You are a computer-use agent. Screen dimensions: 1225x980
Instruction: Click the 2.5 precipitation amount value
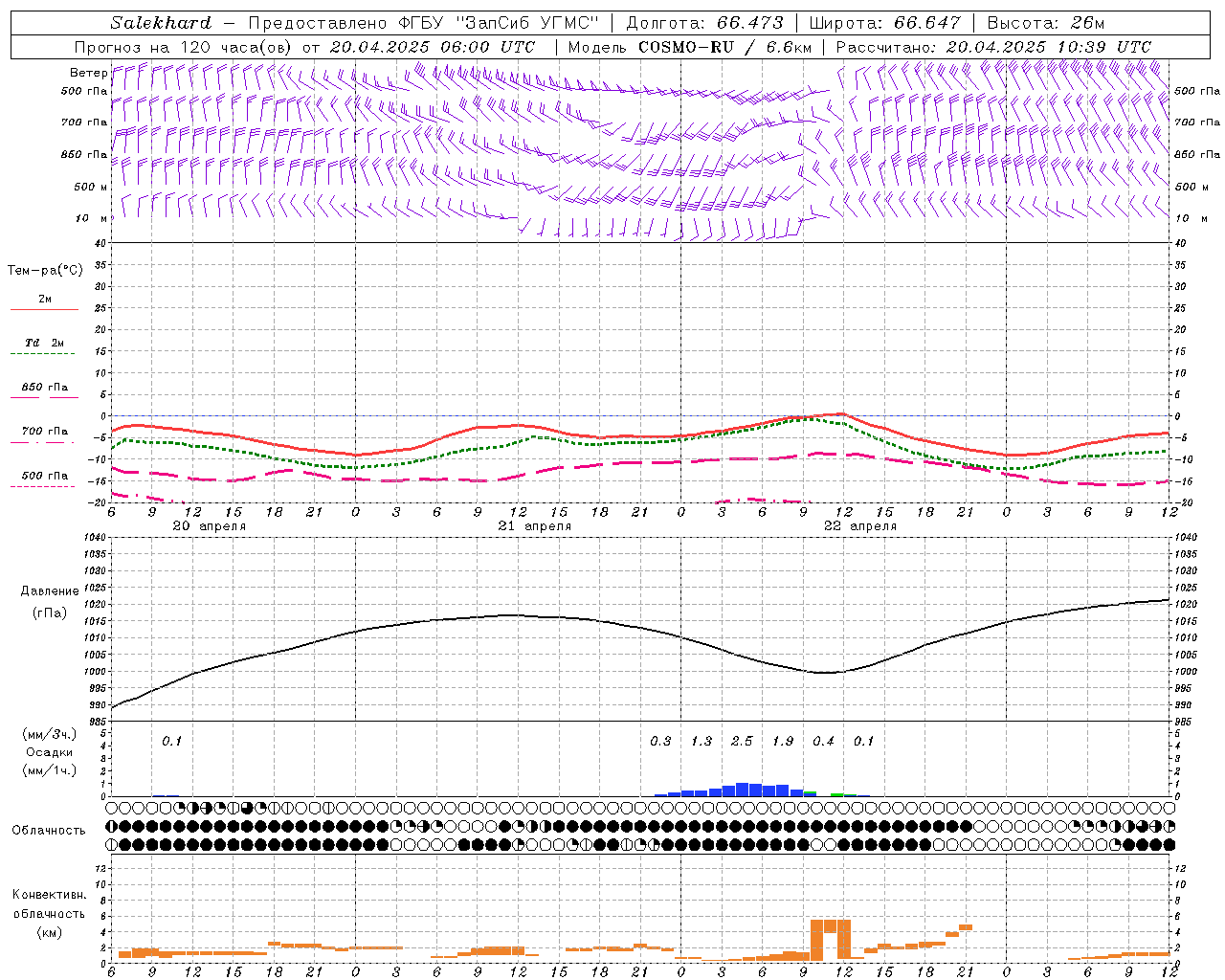coord(742,742)
